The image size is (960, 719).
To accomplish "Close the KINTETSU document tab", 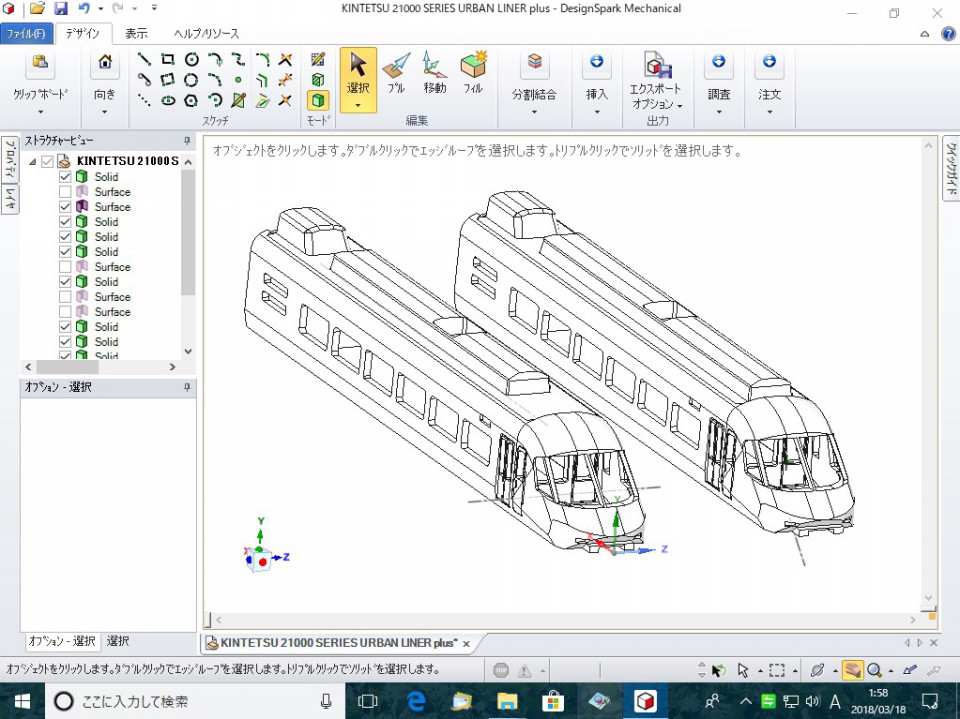I will [x=467, y=644].
